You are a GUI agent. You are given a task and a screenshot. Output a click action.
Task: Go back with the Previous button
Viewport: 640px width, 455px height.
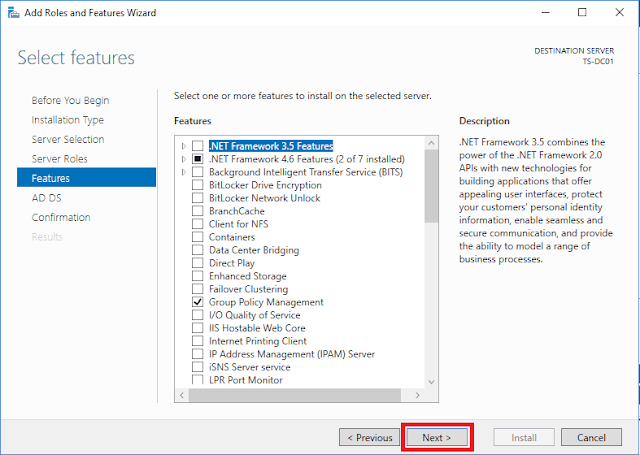(x=368, y=437)
